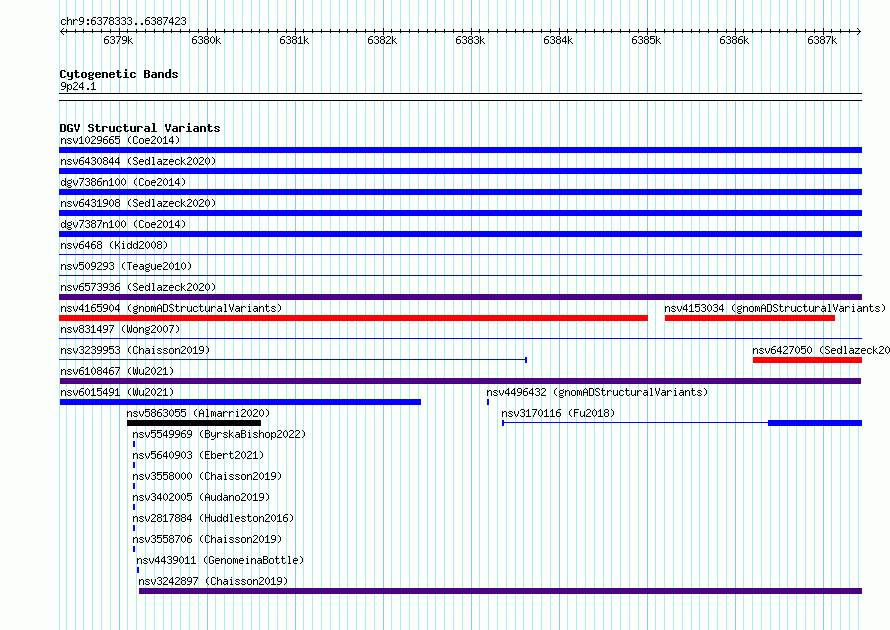Screen dimensions: 890x630
Task: Click the purple bar under nsv3242897
Action: (x=501, y=591)
